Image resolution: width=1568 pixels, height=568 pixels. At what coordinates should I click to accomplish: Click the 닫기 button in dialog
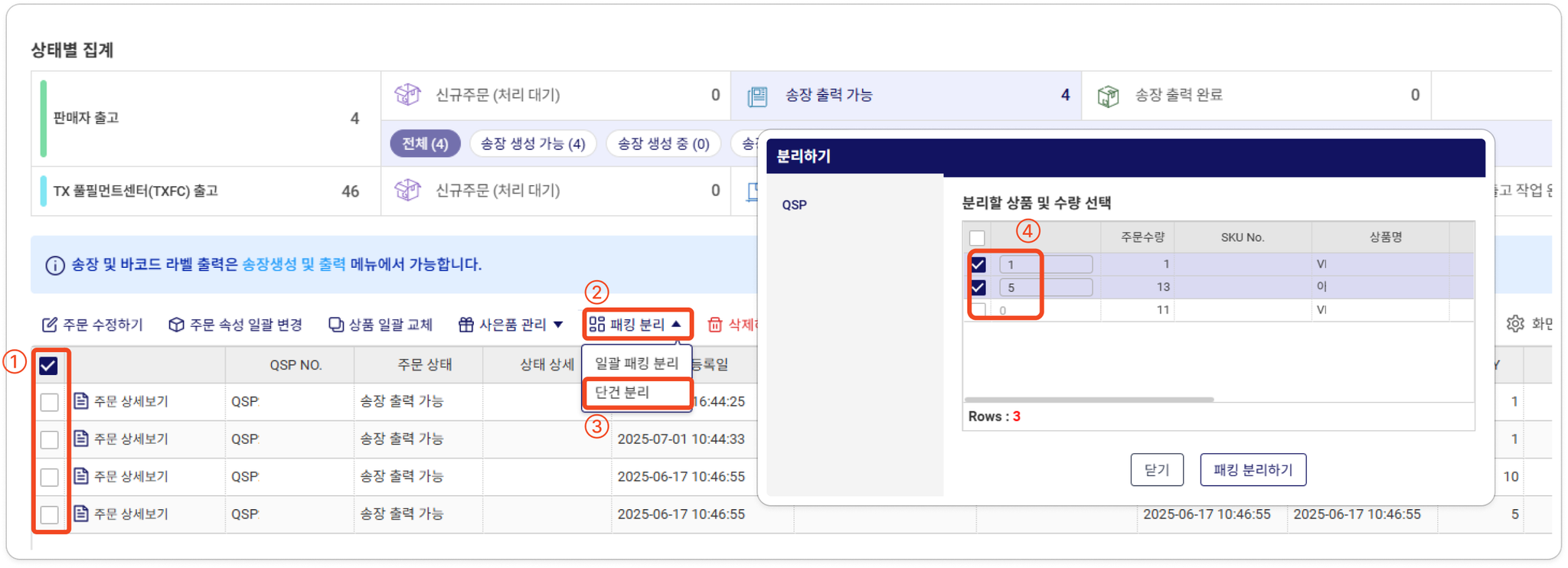tap(1157, 470)
